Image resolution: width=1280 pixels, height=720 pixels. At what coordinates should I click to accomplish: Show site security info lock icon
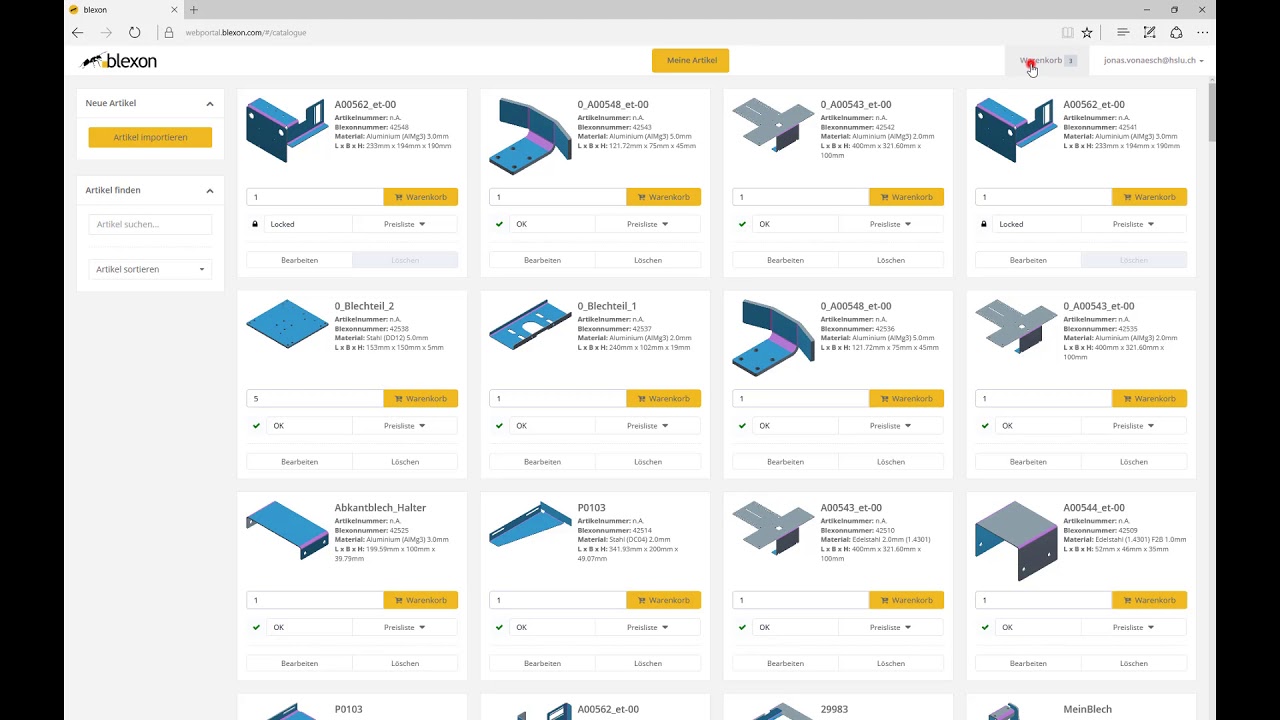click(x=168, y=32)
